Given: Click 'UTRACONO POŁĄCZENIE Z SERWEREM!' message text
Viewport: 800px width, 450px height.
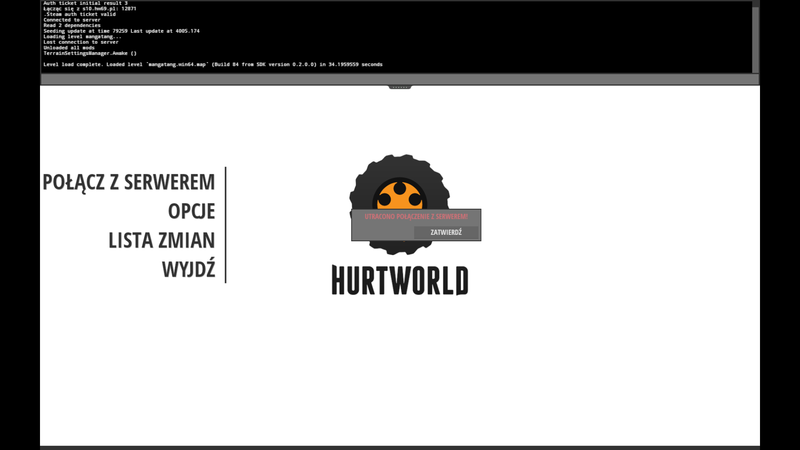Looking at the screenshot, I should click(416, 216).
